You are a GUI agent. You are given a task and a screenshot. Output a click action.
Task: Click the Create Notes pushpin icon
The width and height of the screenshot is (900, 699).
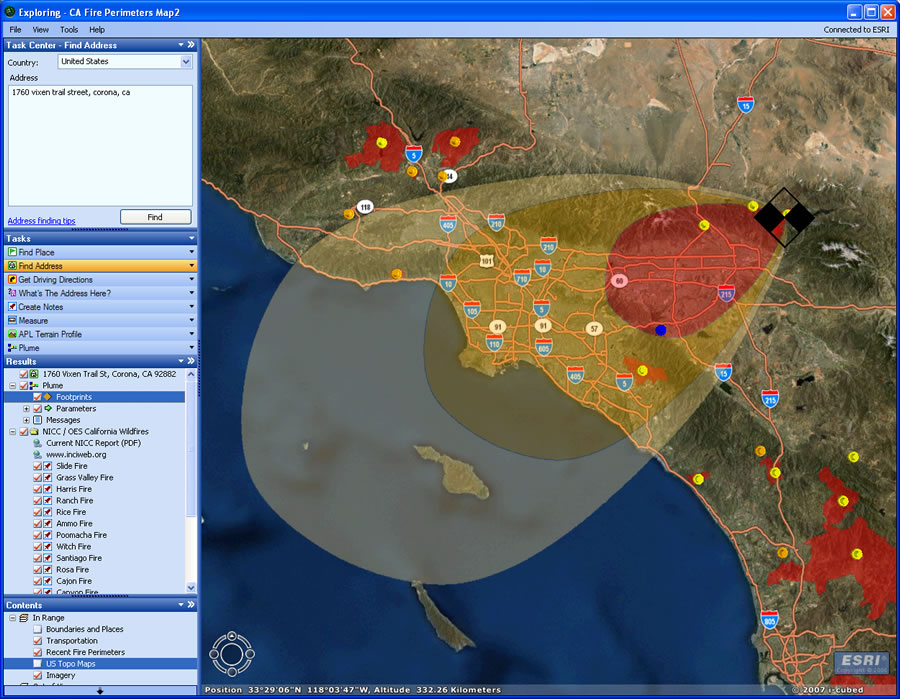tap(12, 307)
